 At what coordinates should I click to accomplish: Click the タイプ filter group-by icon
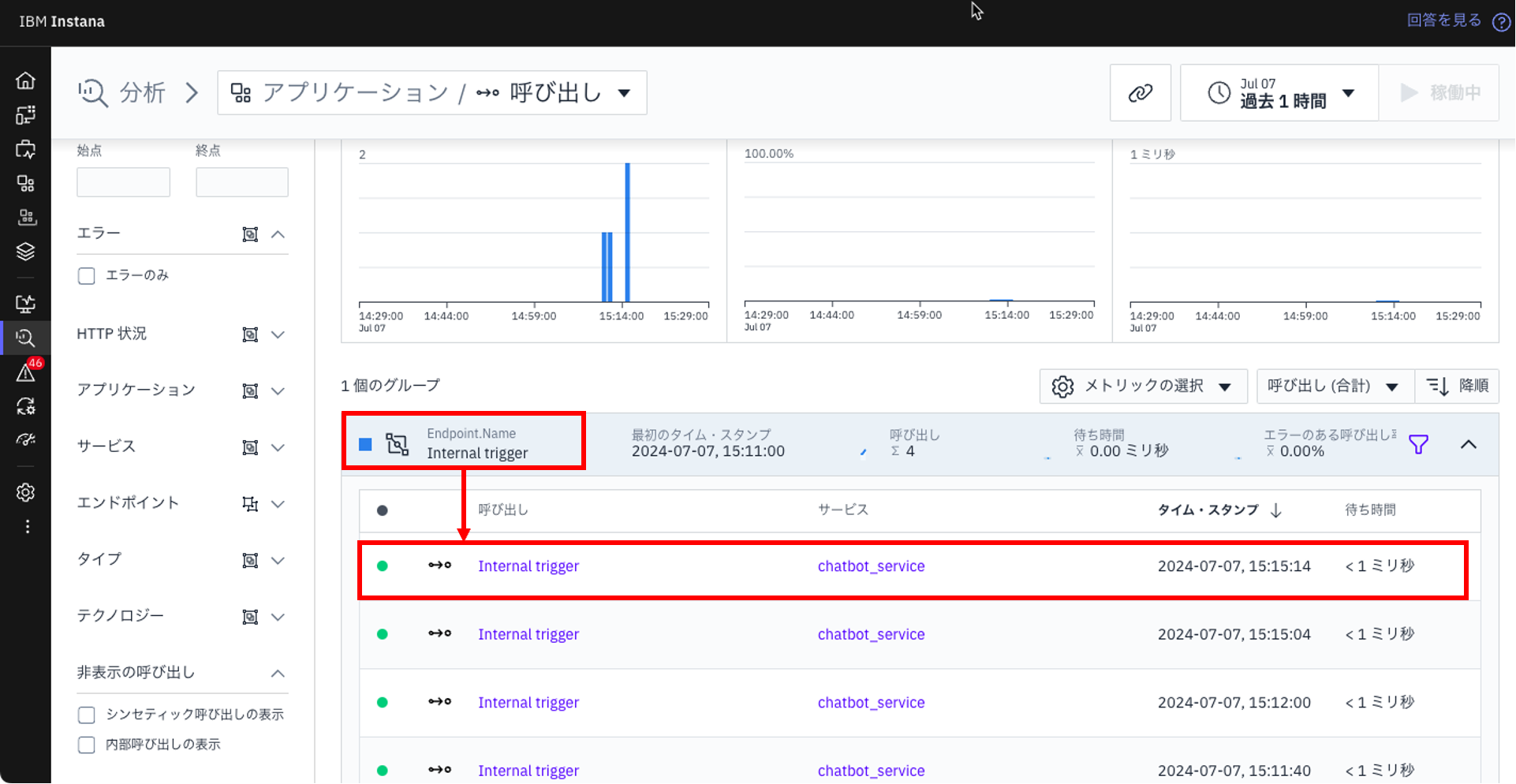(x=250, y=561)
